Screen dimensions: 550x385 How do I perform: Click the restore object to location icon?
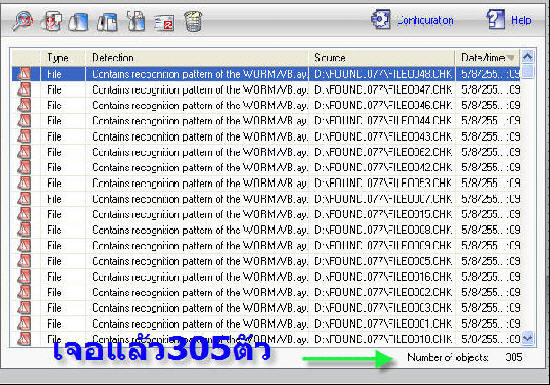tap(107, 22)
